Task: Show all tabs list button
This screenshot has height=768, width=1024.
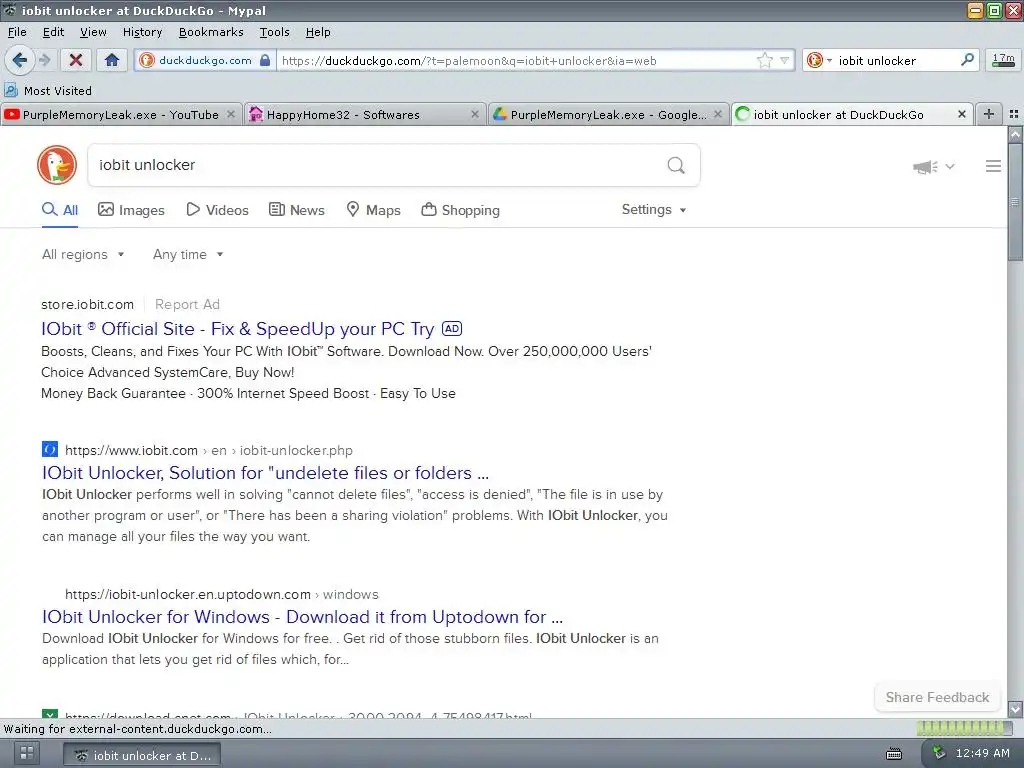Action: pyautogui.click(x=1014, y=114)
